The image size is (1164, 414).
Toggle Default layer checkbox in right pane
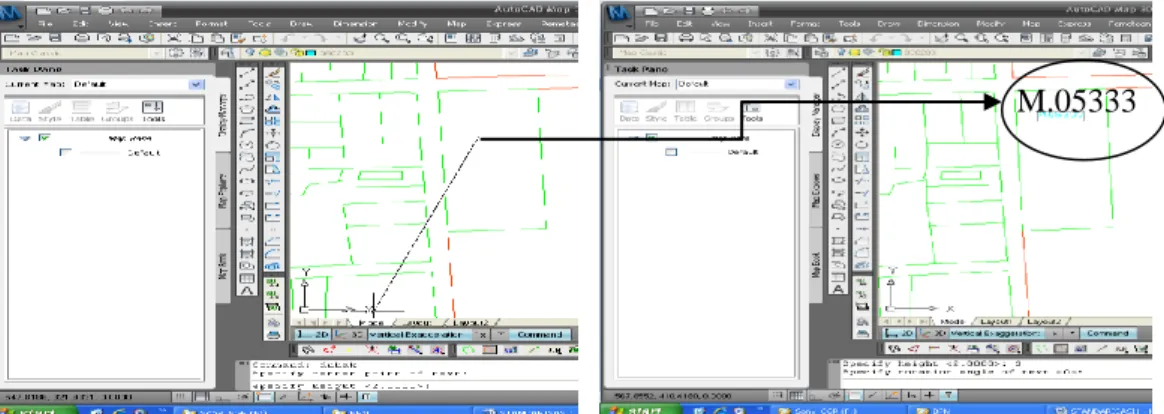671,152
